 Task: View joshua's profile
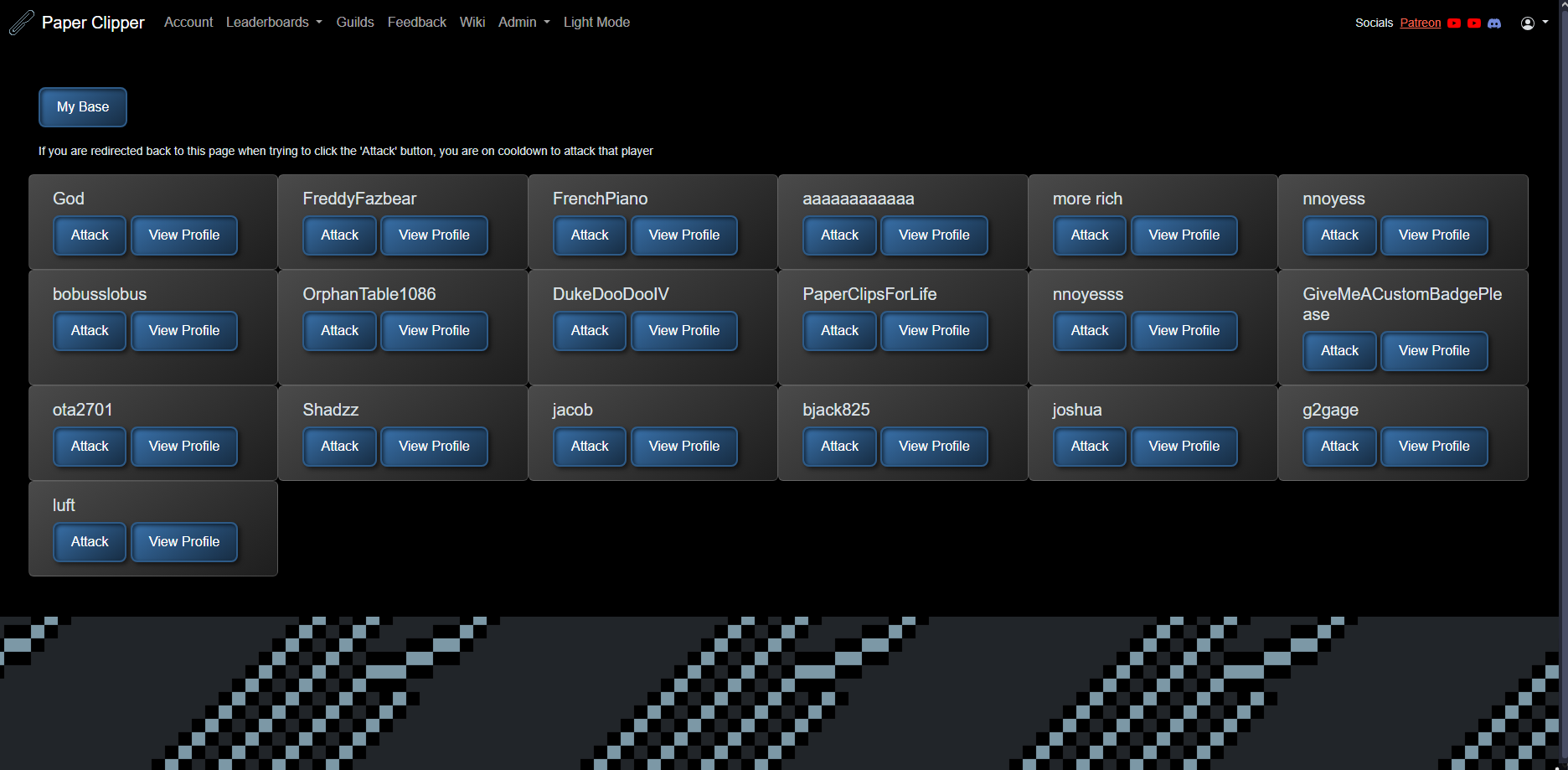coord(1184,447)
